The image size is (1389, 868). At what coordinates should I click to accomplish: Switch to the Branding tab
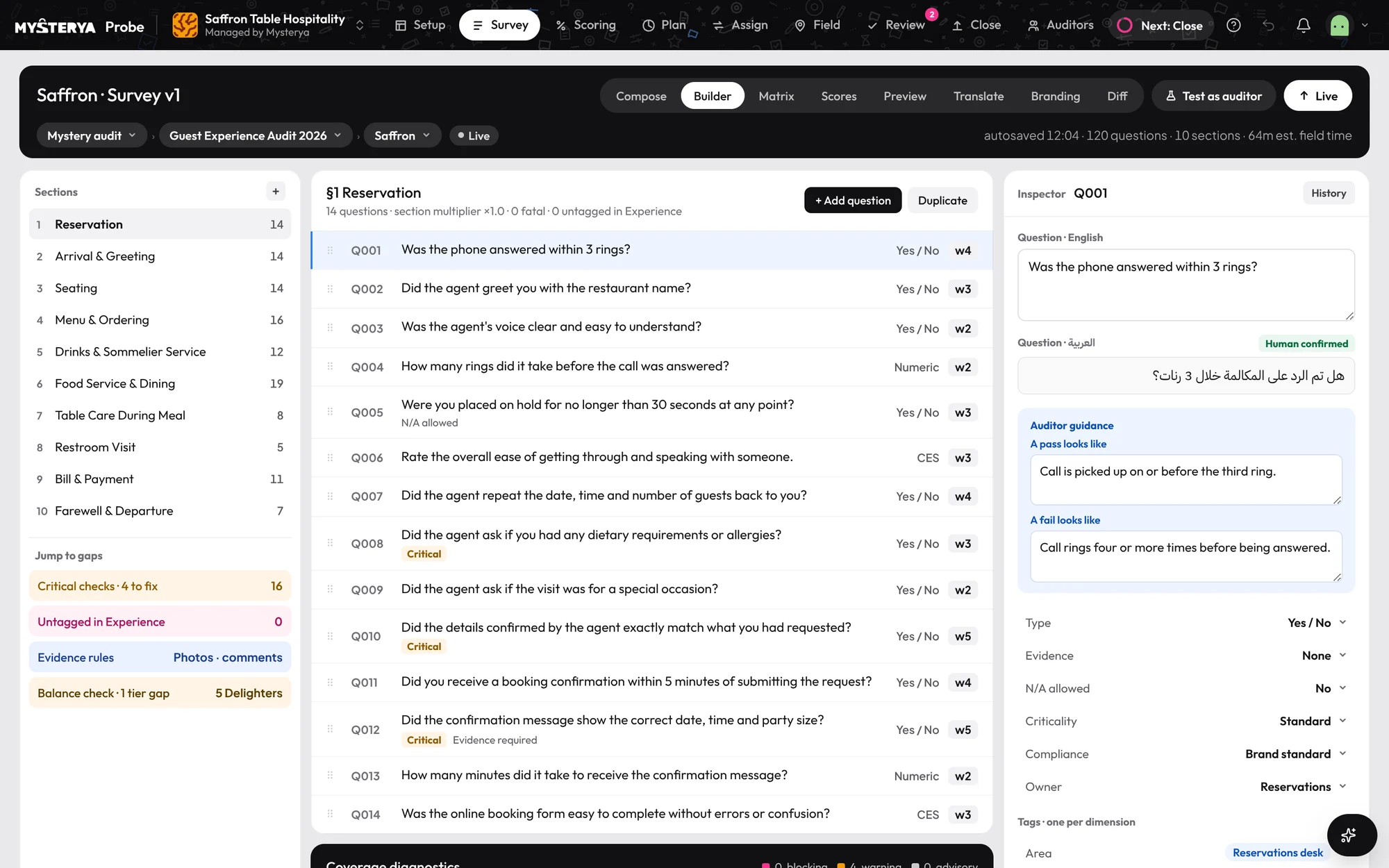1055,96
